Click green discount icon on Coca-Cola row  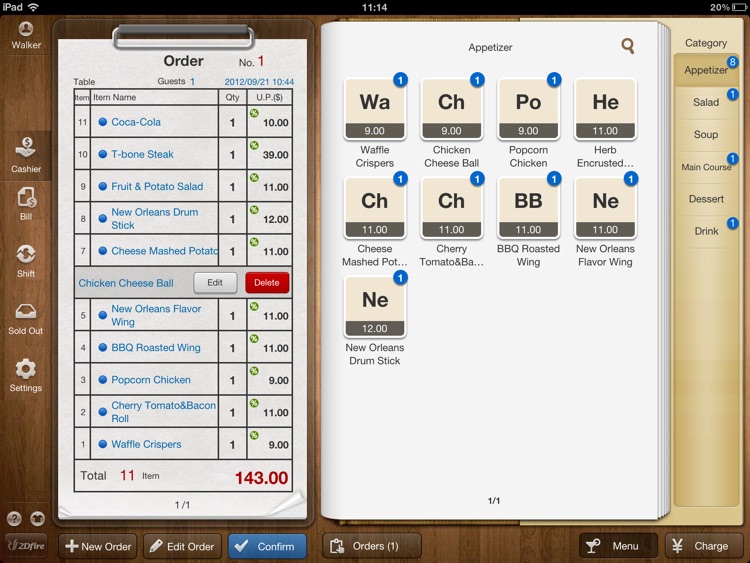pos(254,113)
